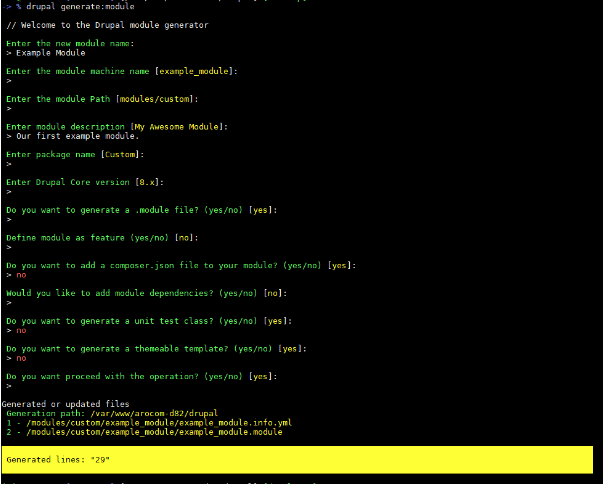Image resolution: width=603 pixels, height=485 pixels.
Task: Click the 'Enter package name' prompt
Action: click(x=75, y=155)
